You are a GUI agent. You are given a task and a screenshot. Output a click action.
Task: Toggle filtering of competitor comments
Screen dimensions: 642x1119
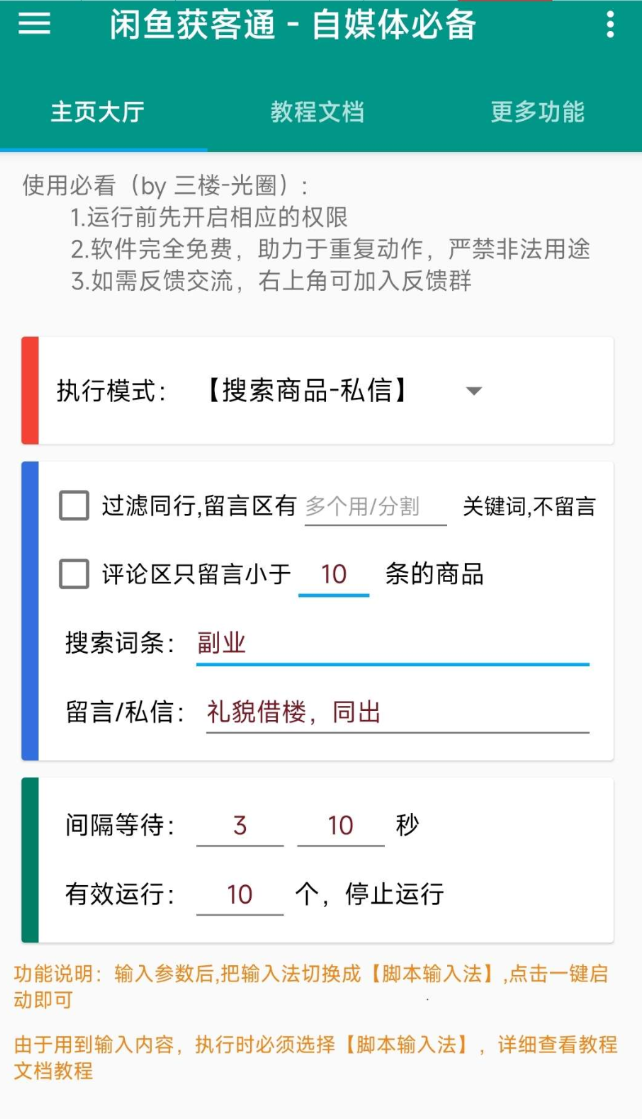pos(73,507)
